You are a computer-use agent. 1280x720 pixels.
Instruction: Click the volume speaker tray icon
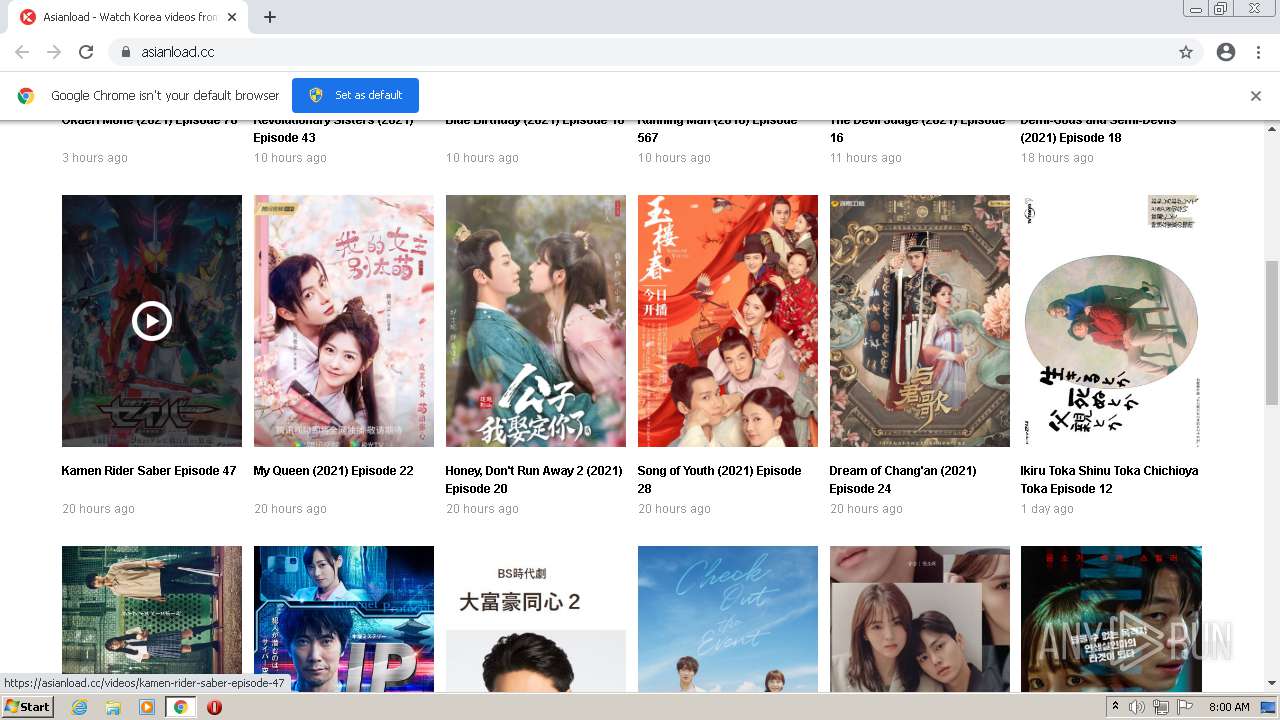tap(1137, 707)
